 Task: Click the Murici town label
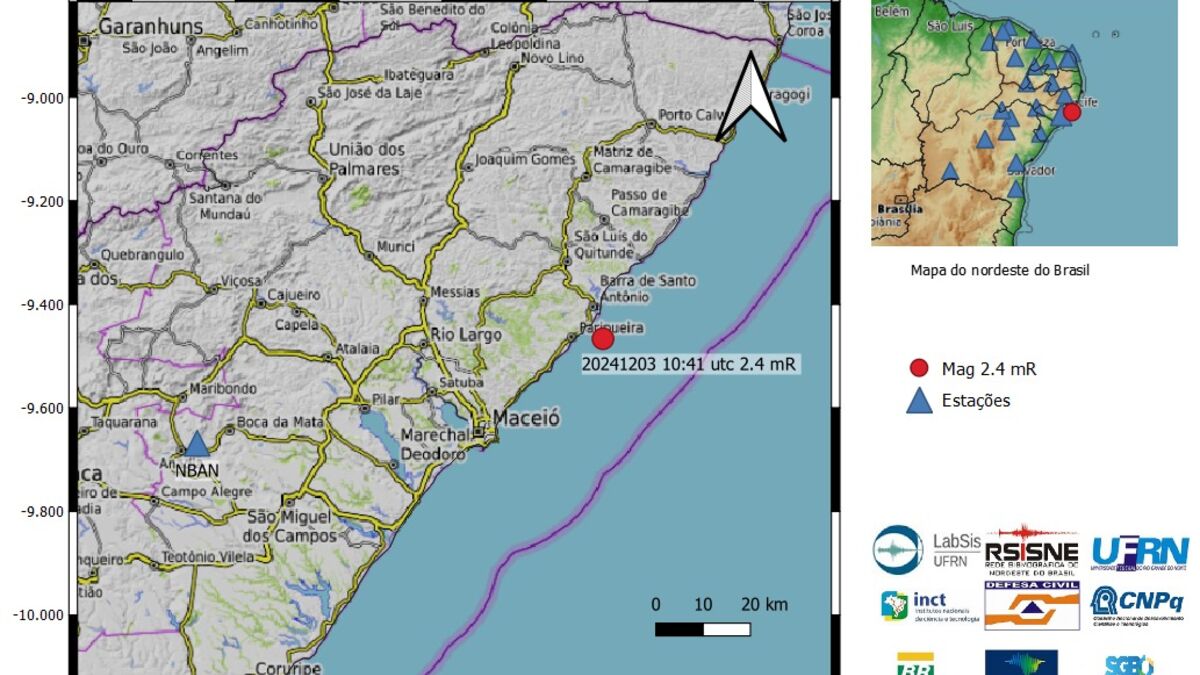pyautogui.click(x=395, y=247)
